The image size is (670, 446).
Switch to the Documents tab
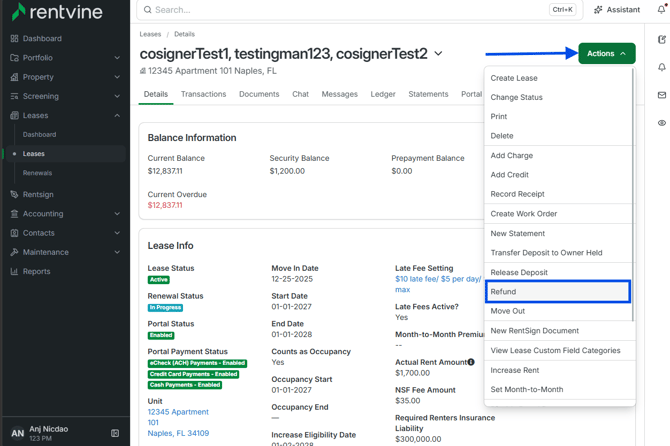(259, 94)
